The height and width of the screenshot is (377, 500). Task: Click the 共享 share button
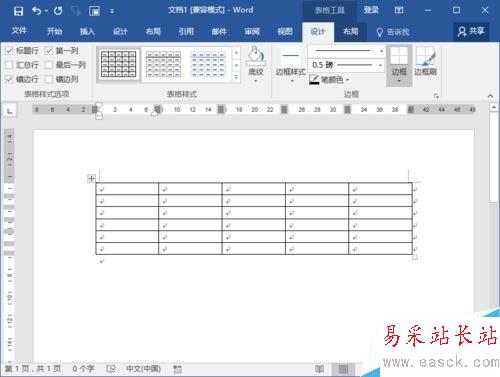(x=471, y=31)
